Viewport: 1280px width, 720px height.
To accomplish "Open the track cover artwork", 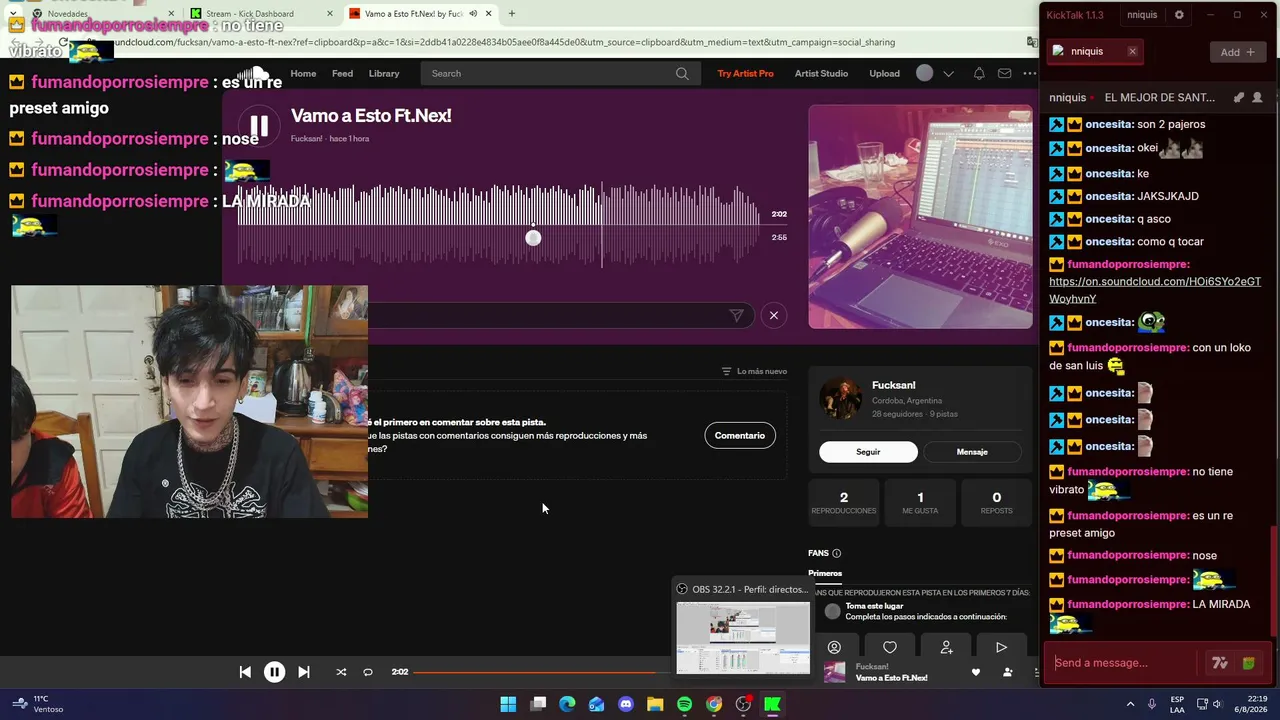I will click(920, 217).
